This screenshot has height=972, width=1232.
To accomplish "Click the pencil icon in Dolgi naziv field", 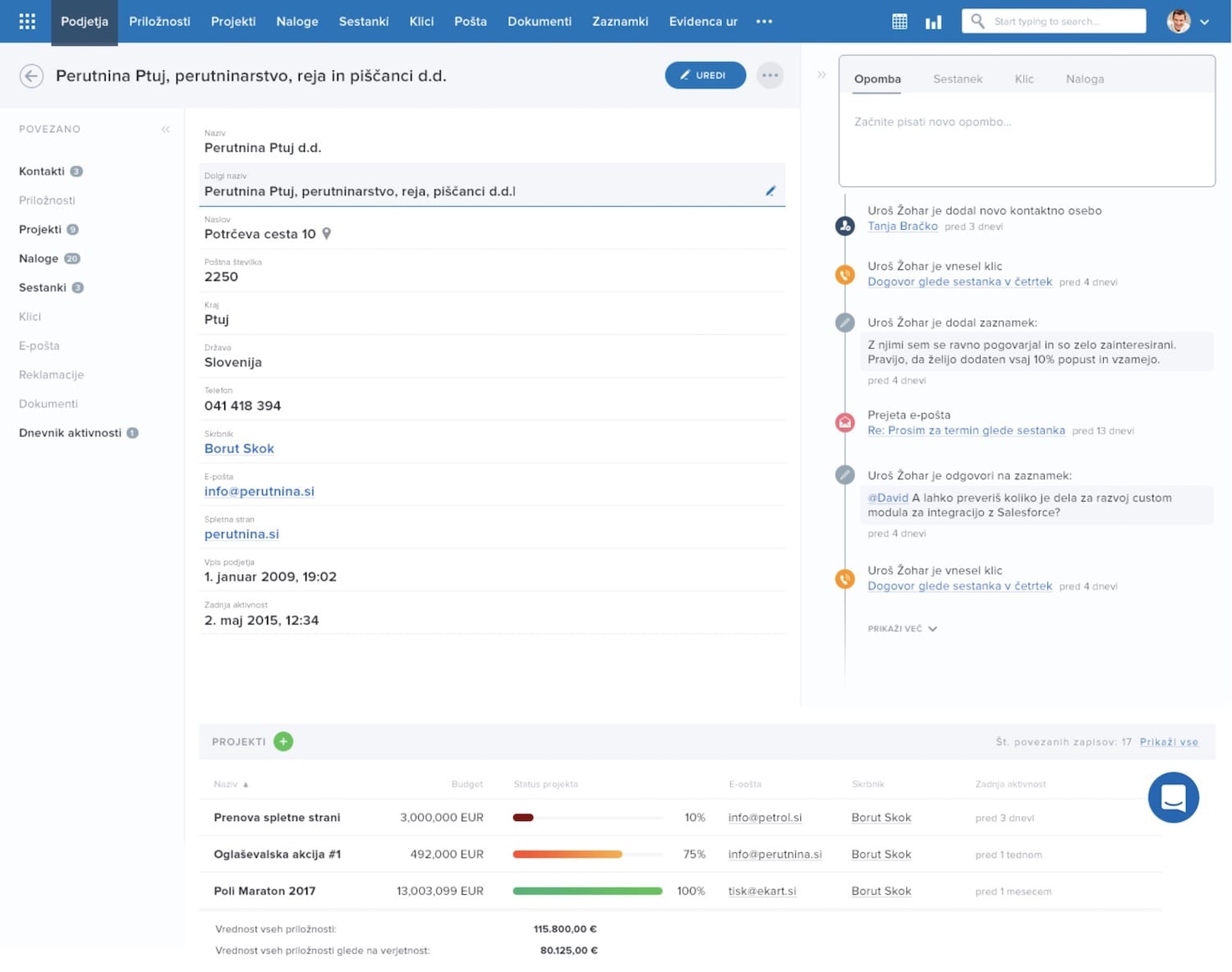I will (x=770, y=190).
